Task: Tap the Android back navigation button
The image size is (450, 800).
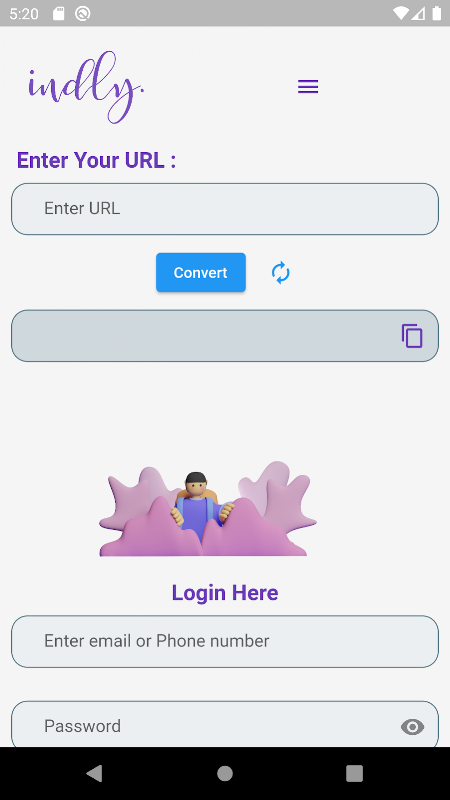Action: tap(94, 773)
